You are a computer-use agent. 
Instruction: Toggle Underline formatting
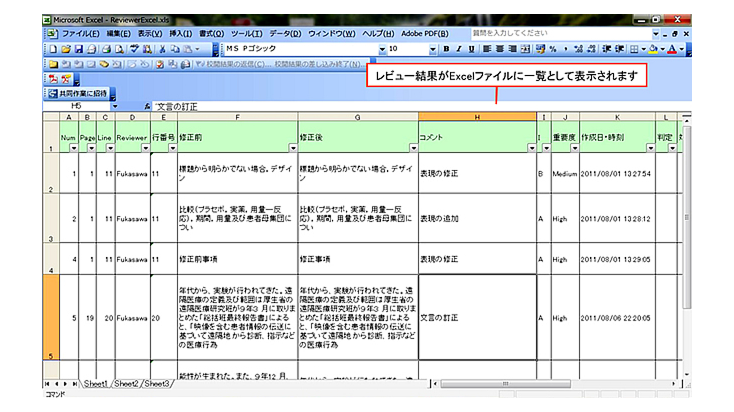click(x=470, y=48)
